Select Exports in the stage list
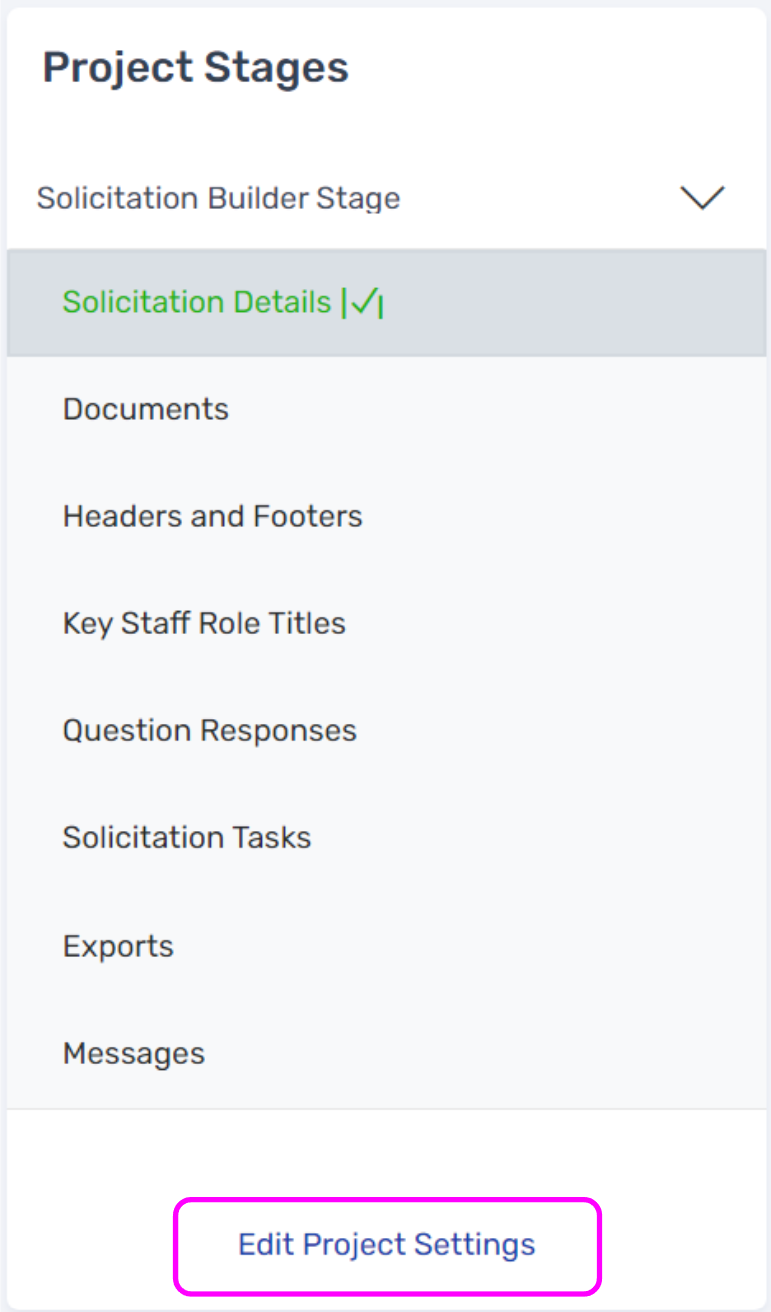Image resolution: width=771 pixels, height=1312 pixels. coord(118,946)
